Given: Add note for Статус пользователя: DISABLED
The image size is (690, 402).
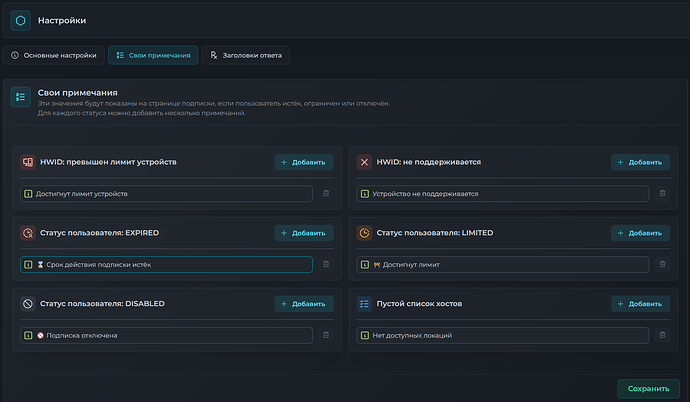Looking at the screenshot, I should click(304, 304).
